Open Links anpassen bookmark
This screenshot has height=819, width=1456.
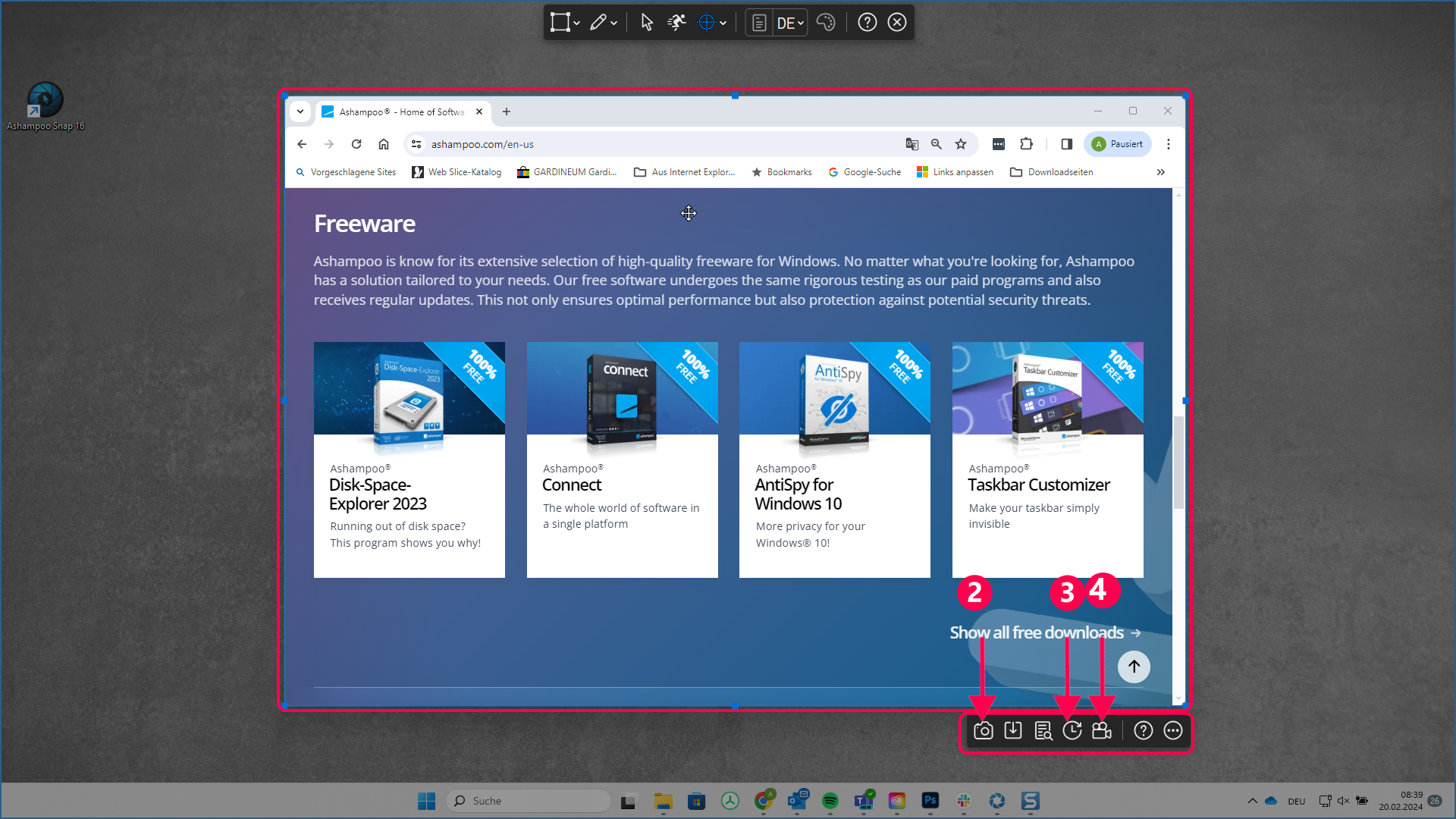click(x=955, y=172)
